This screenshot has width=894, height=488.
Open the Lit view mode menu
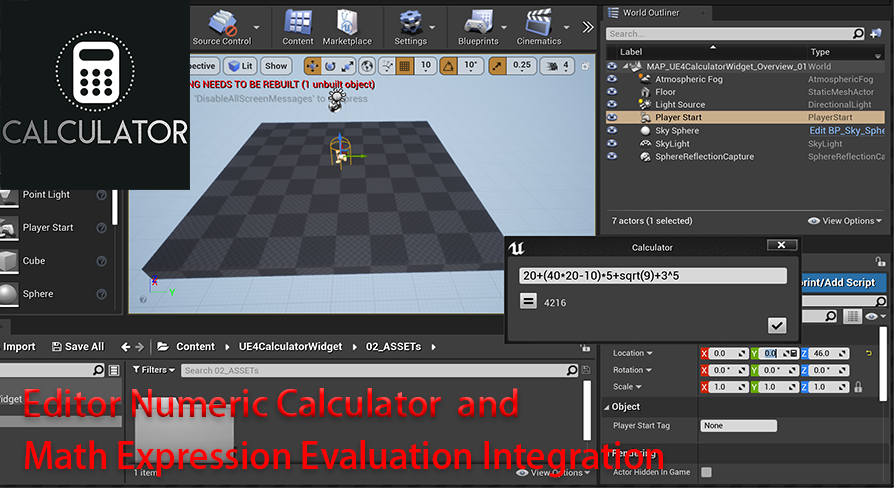point(240,66)
